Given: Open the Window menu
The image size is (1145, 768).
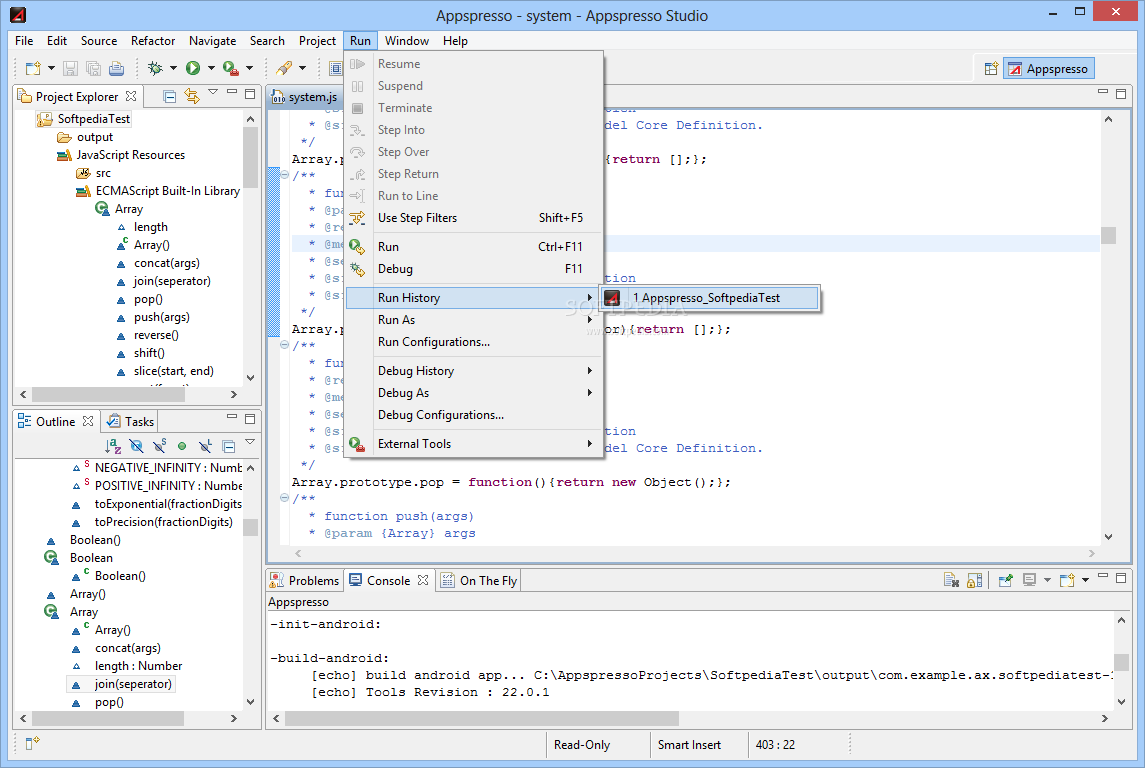Looking at the screenshot, I should click(x=407, y=41).
